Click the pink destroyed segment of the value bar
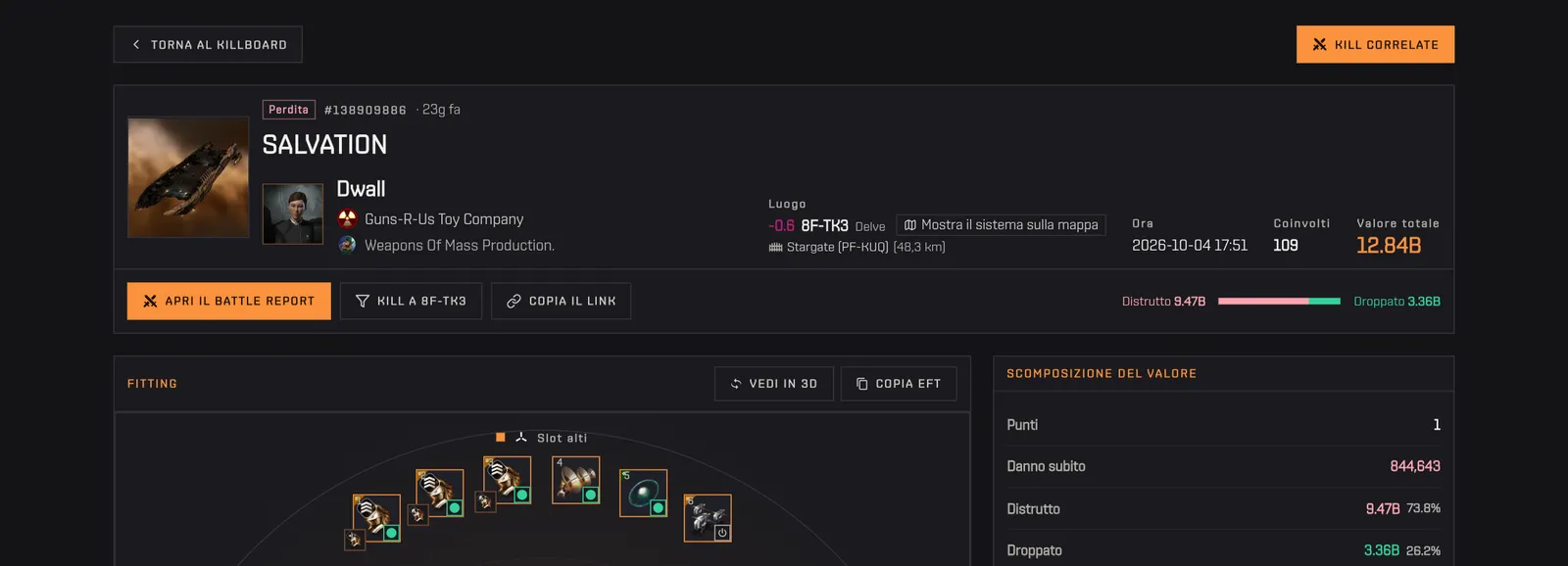The width and height of the screenshot is (1568, 566). pyautogui.click(x=1263, y=302)
